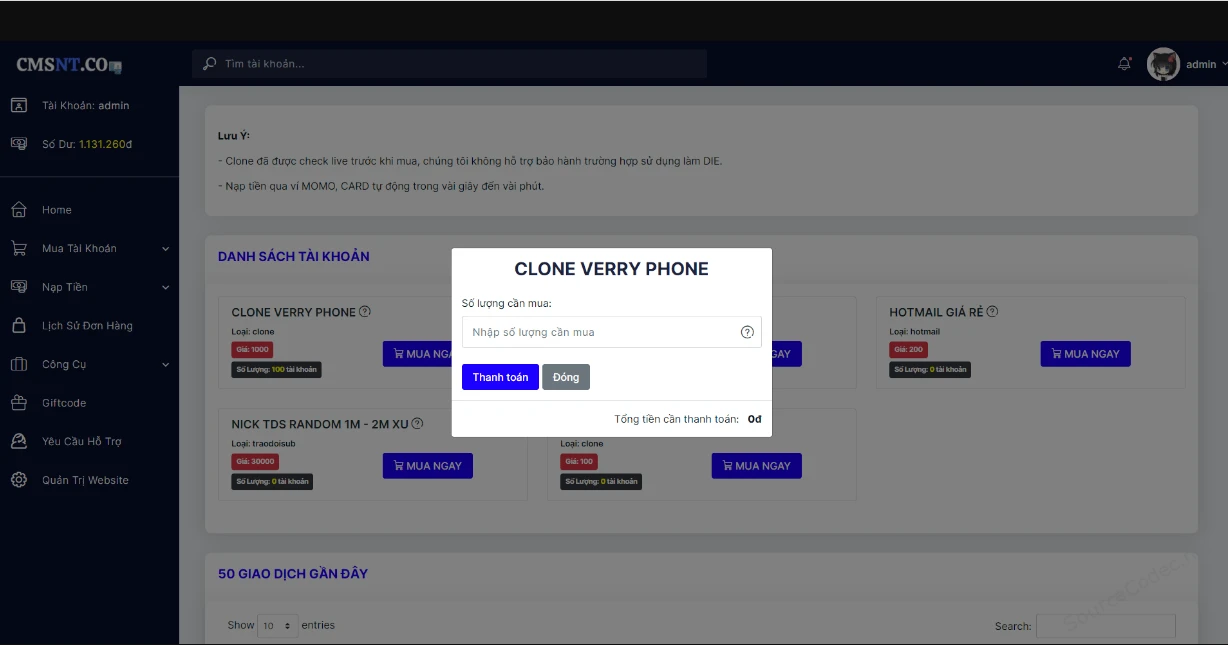
Task: Click the Quản Trị Website gear icon
Action: 18,480
